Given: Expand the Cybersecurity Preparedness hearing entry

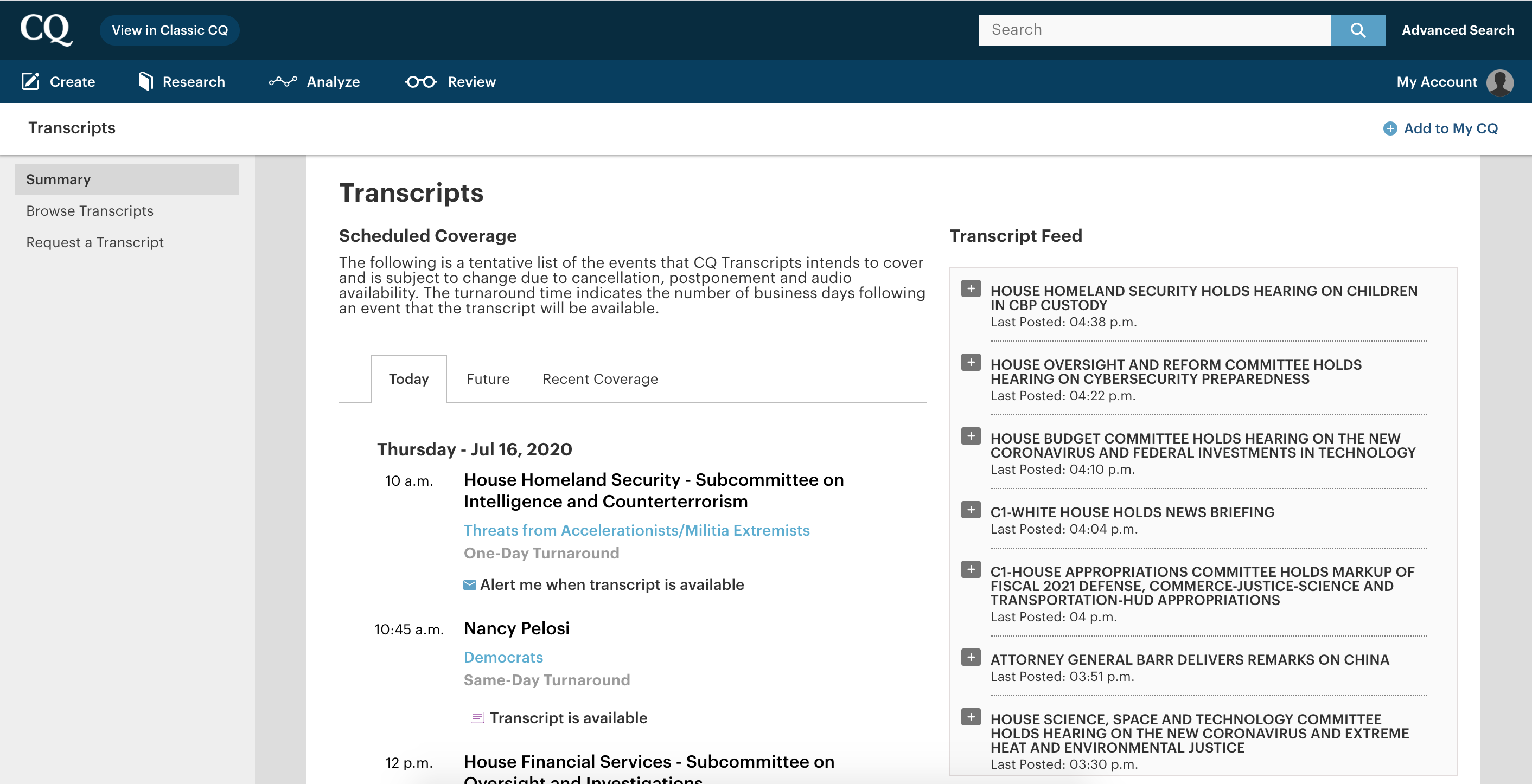Looking at the screenshot, I should tap(971, 363).
